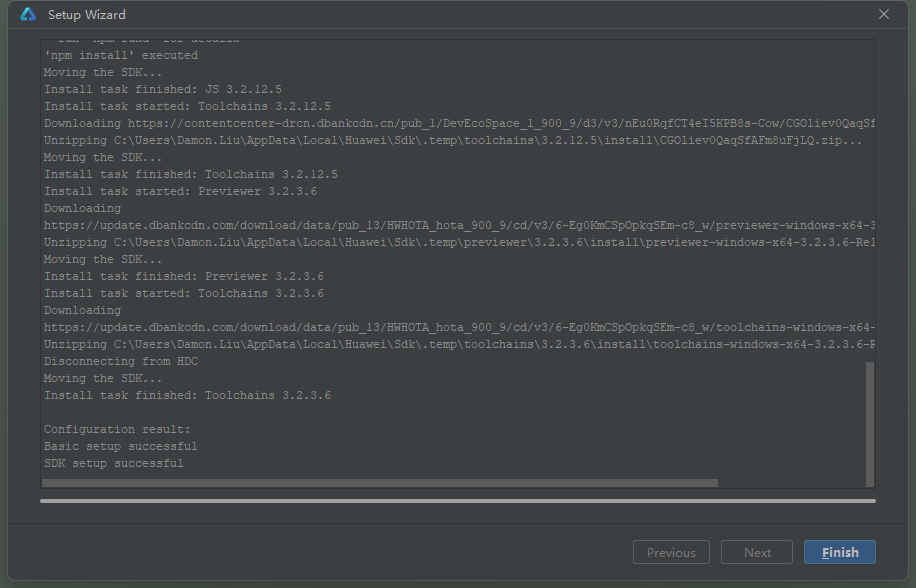Click 'Install task started: Toolchains 3.2.3.6'
Screen dimensions: 916x588
(x=184, y=293)
